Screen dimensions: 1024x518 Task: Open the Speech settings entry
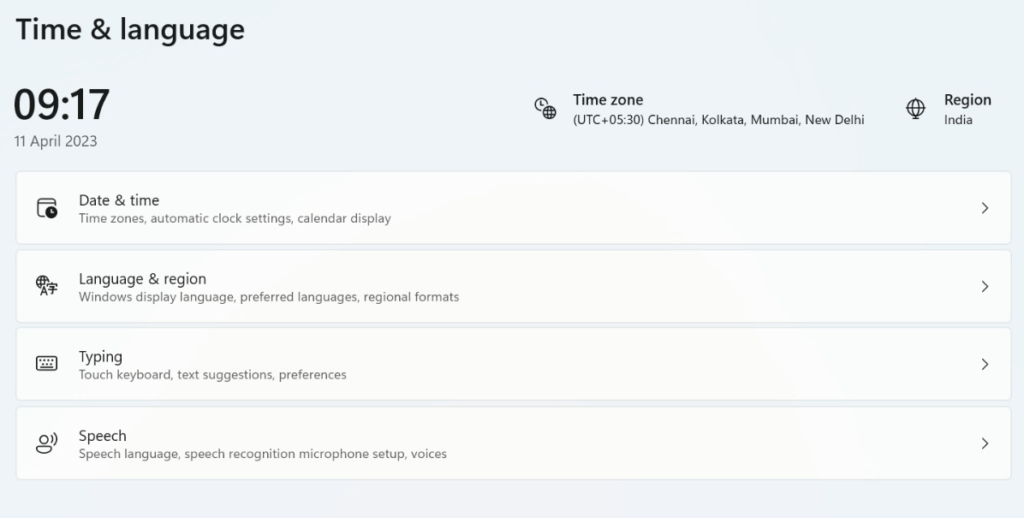pos(103,436)
